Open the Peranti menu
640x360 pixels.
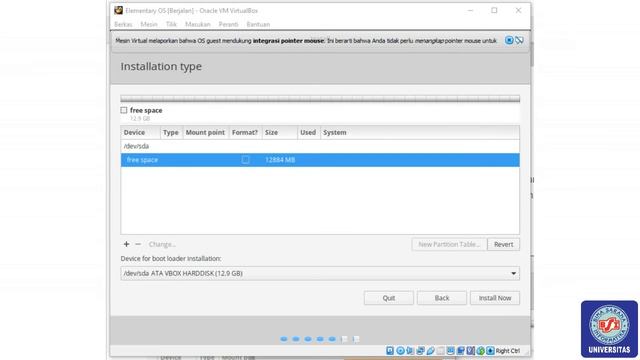pyautogui.click(x=228, y=24)
